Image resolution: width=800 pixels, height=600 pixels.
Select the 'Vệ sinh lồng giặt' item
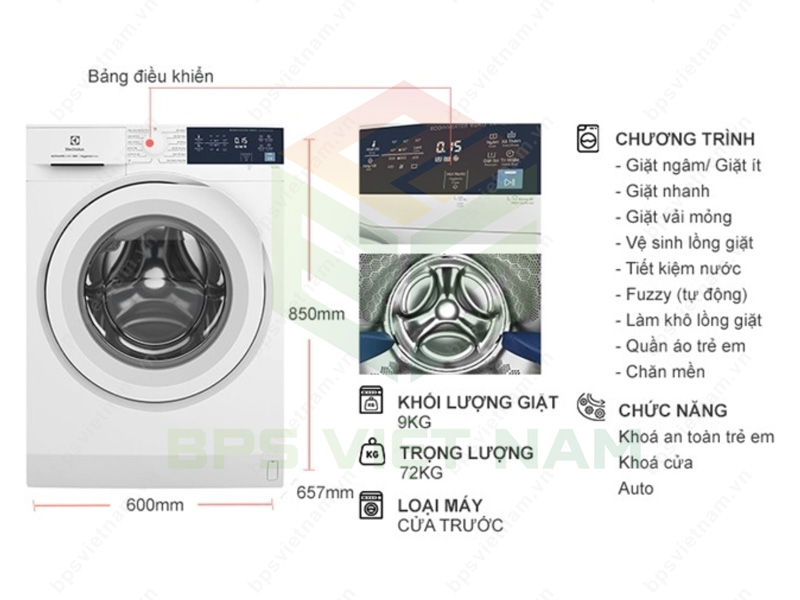[x=684, y=243]
